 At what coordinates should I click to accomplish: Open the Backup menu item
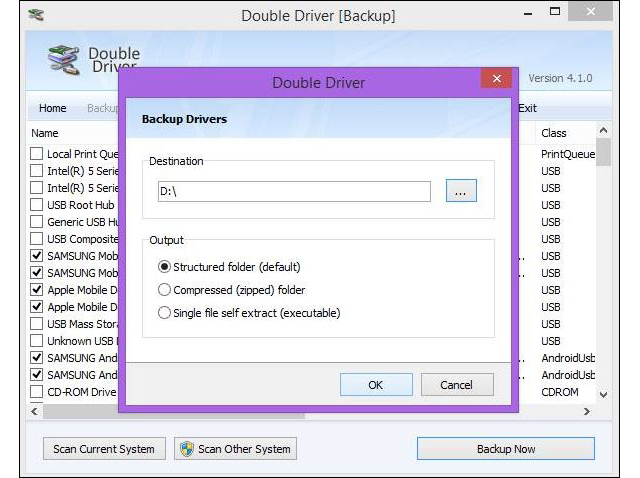pyautogui.click(x=102, y=108)
